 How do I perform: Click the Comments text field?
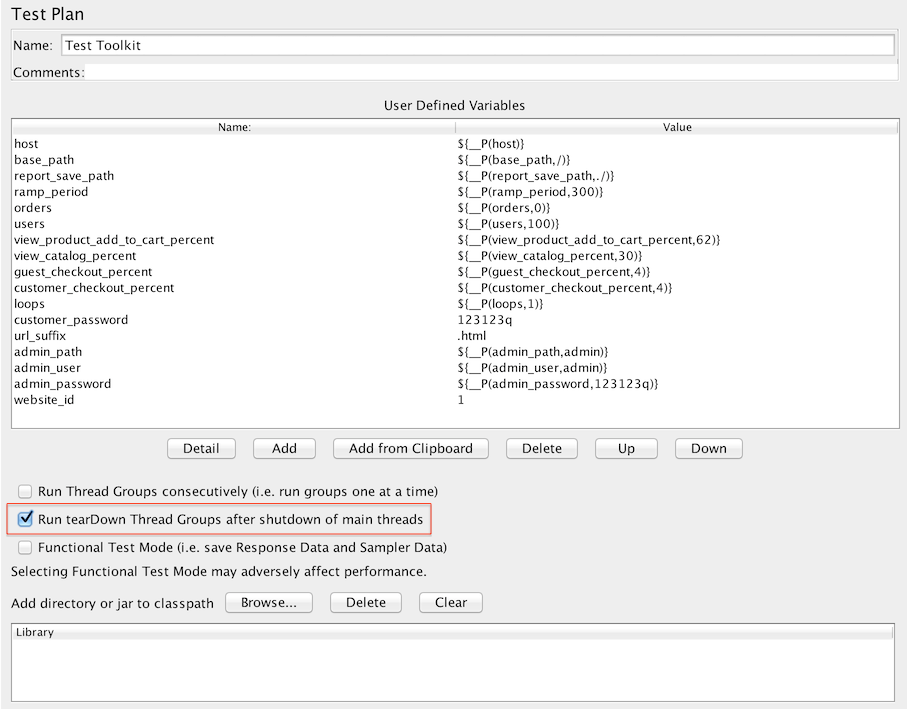tap(490, 73)
